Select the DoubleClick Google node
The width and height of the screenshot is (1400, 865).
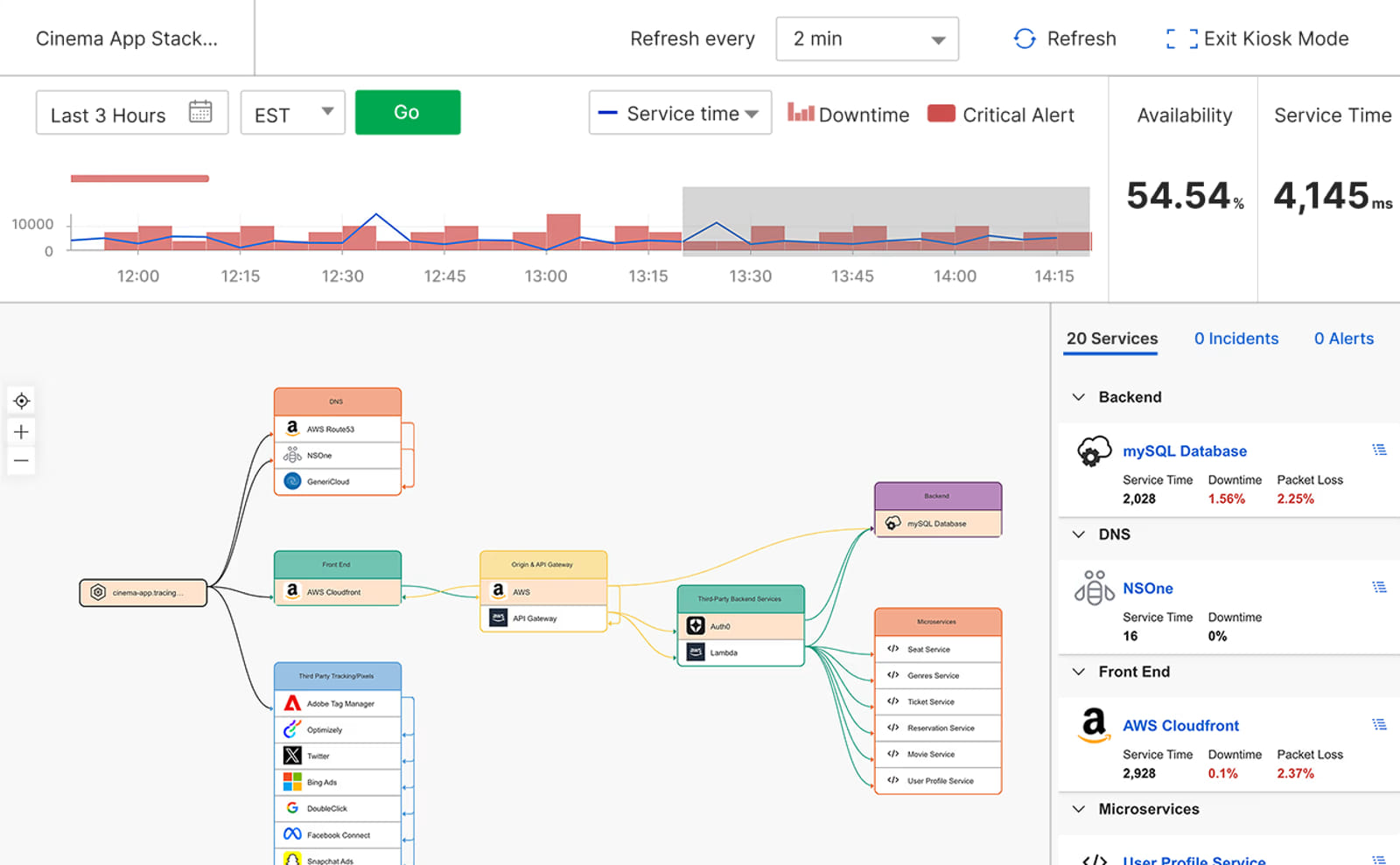(x=337, y=809)
